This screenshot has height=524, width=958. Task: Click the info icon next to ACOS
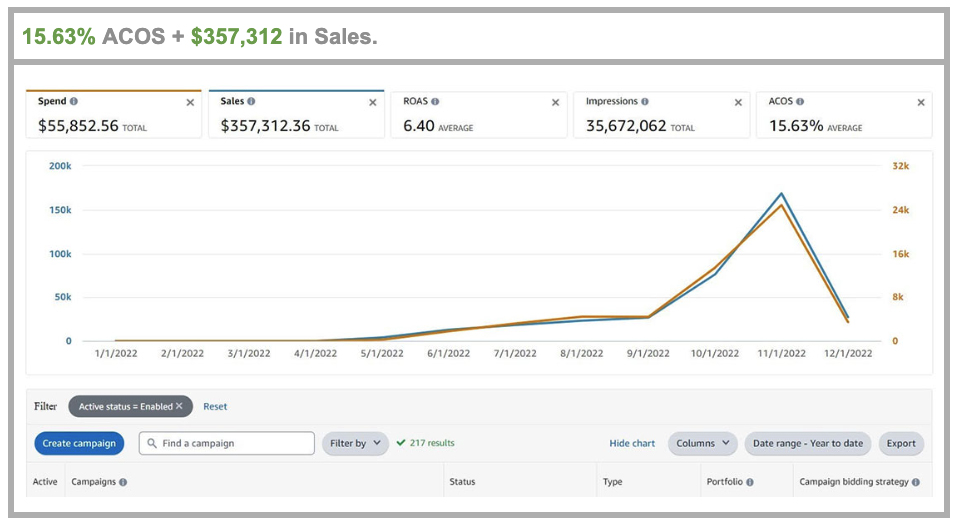[x=802, y=102]
